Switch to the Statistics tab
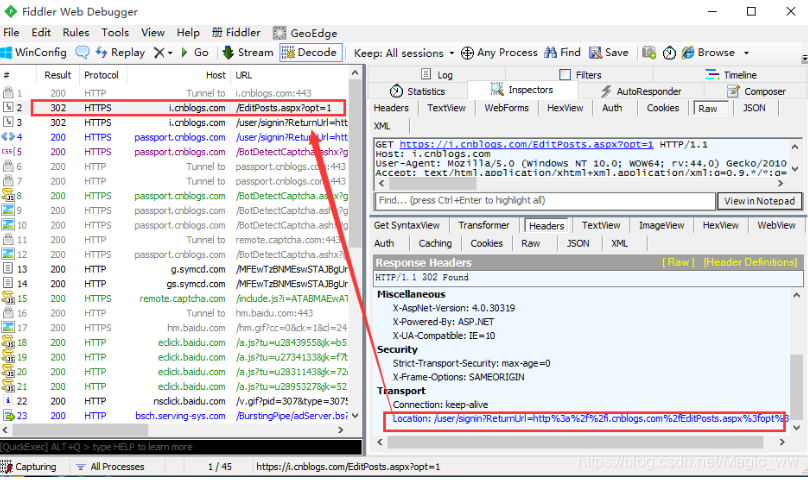The height and width of the screenshot is (480, 808). pyautogui.click(x=417, y=91)
